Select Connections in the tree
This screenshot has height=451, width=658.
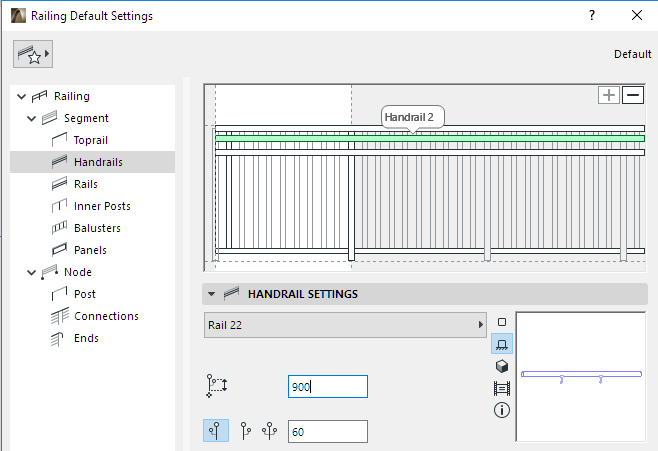tap(106, 316)
